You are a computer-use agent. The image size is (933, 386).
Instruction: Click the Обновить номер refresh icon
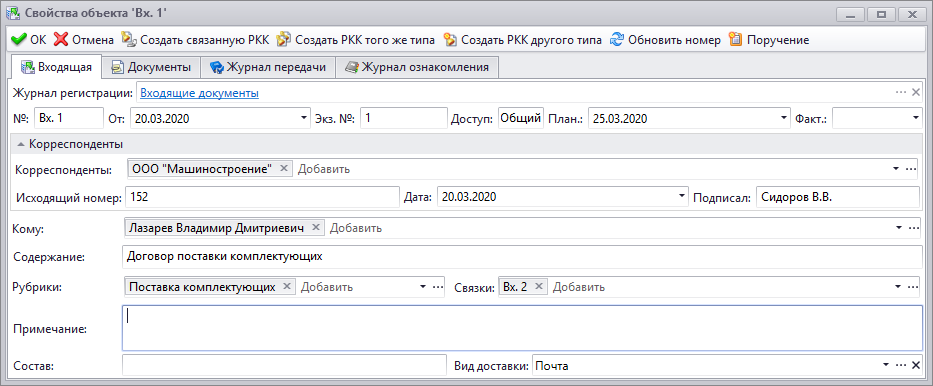[618, 40]
